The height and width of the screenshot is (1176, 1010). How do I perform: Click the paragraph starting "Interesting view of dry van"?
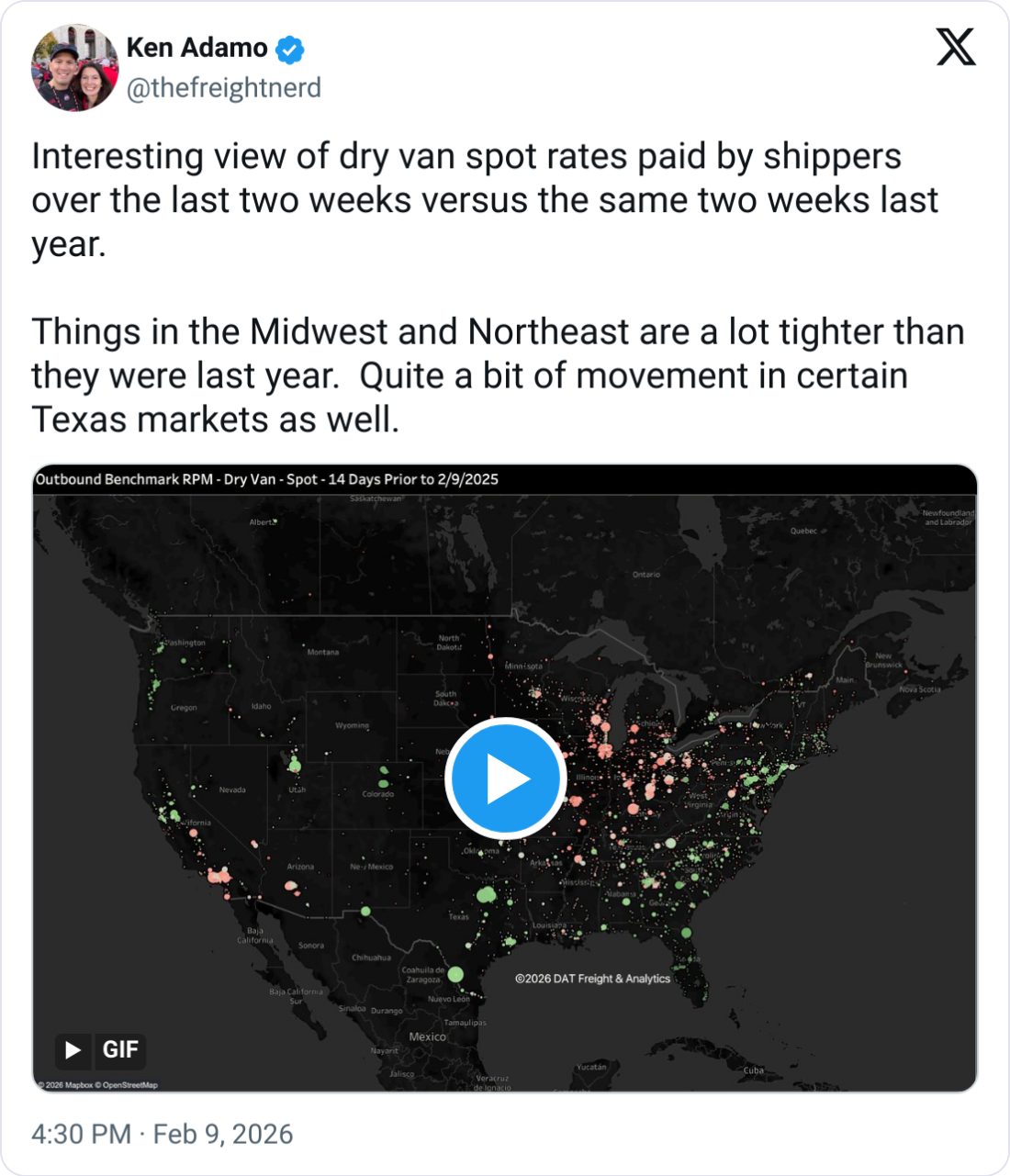[x=485, y=200]
